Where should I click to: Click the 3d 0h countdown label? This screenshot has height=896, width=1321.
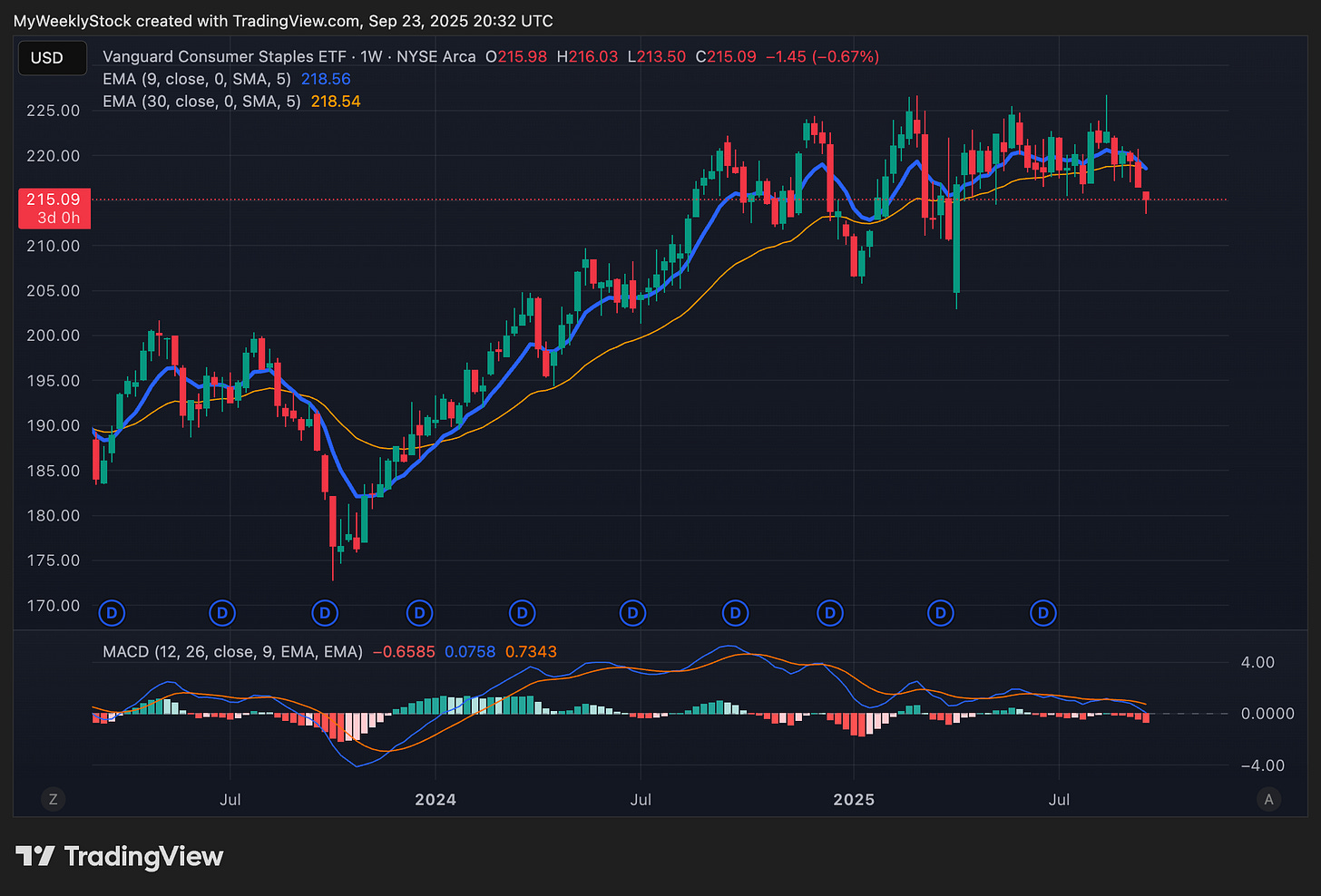click(59, 219)
